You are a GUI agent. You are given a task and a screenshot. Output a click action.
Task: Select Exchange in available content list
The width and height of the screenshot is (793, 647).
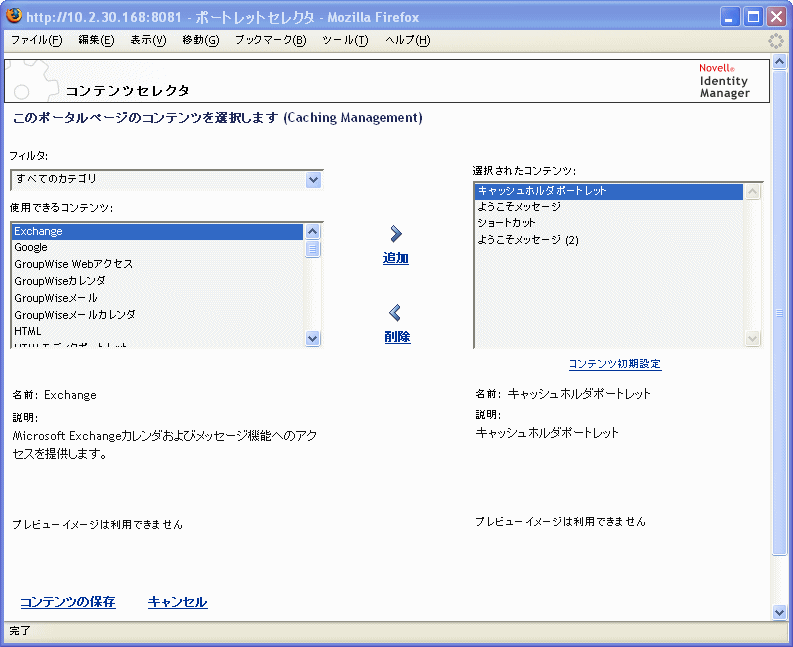(x=158, y=231)
